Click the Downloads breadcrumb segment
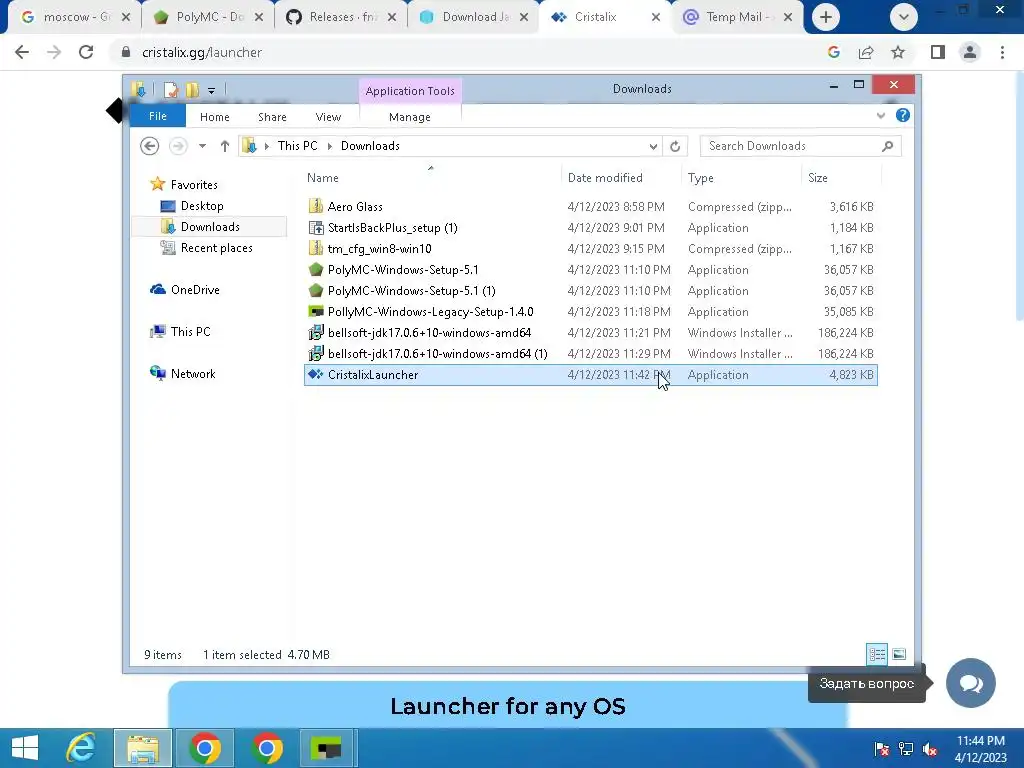Screen dimensions: 1024x768 pos(370,146)
